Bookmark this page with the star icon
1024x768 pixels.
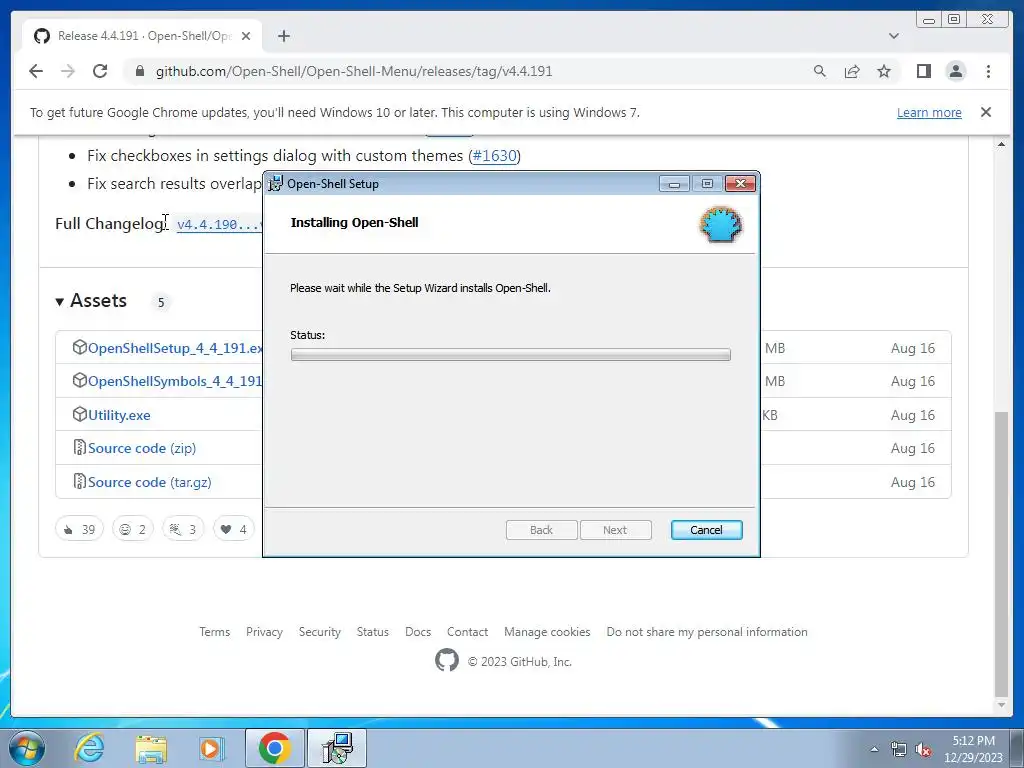[x=884, y=71]
